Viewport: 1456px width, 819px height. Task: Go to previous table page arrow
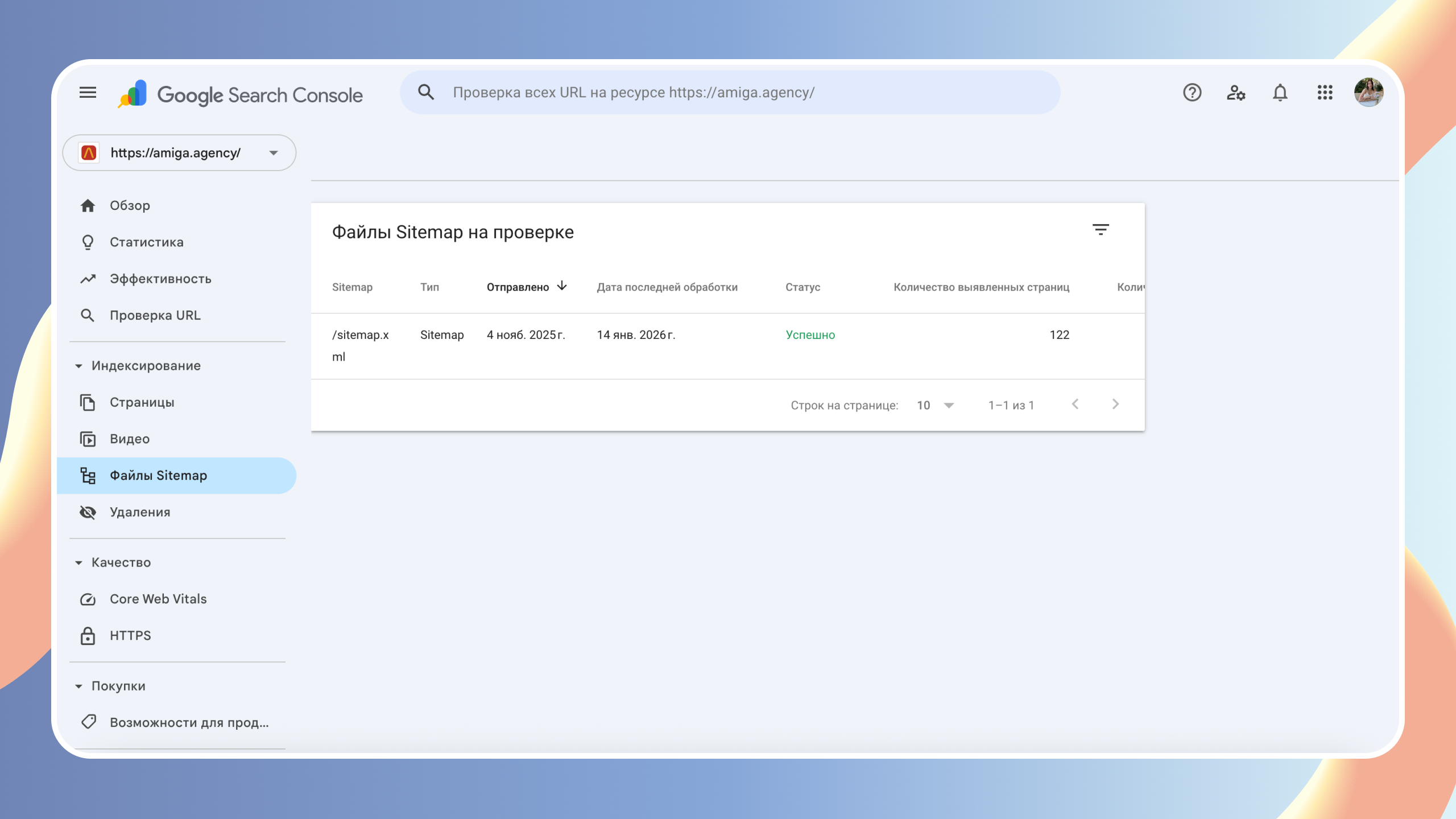point(1075,404)
